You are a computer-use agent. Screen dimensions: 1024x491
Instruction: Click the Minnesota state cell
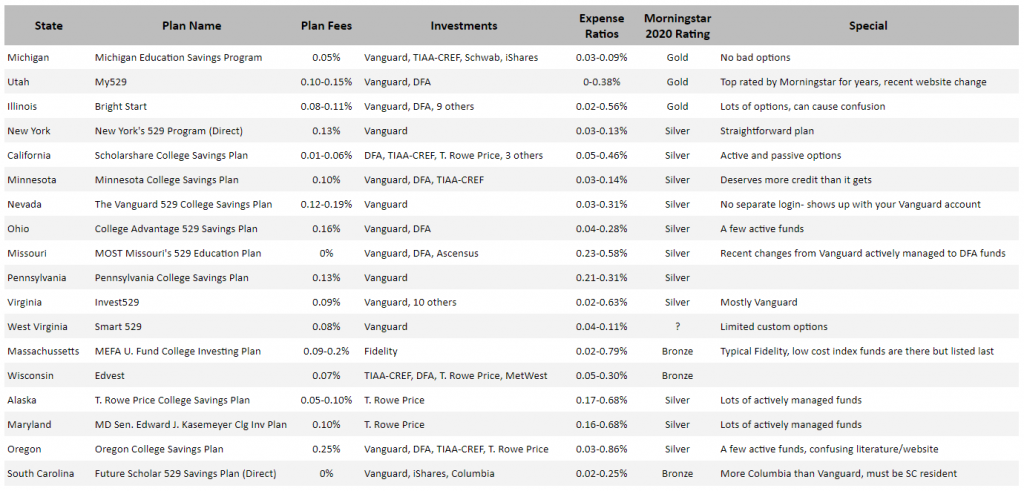(x=32, y=180)
